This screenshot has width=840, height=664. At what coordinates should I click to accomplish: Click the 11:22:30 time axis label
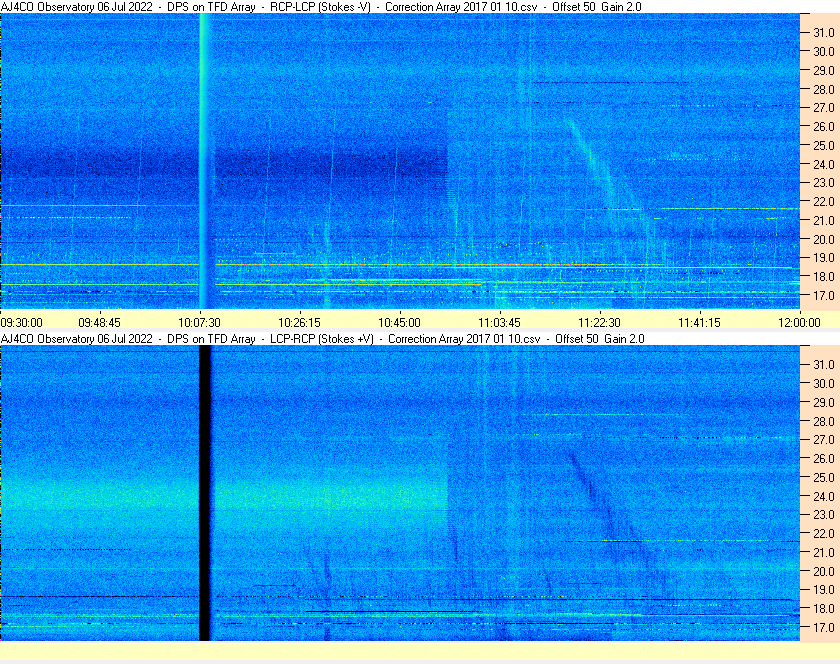coord(599,323)
